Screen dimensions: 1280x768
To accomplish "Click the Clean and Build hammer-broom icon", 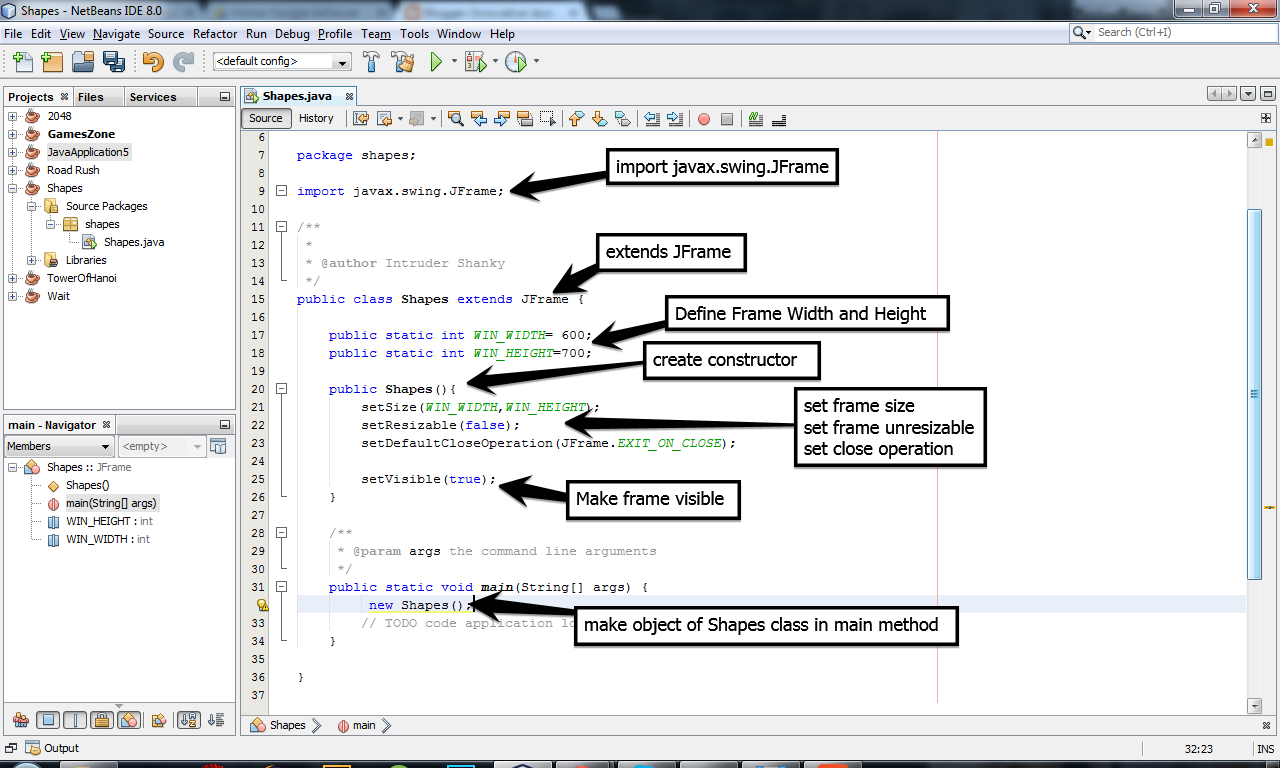I will [400, 61].
